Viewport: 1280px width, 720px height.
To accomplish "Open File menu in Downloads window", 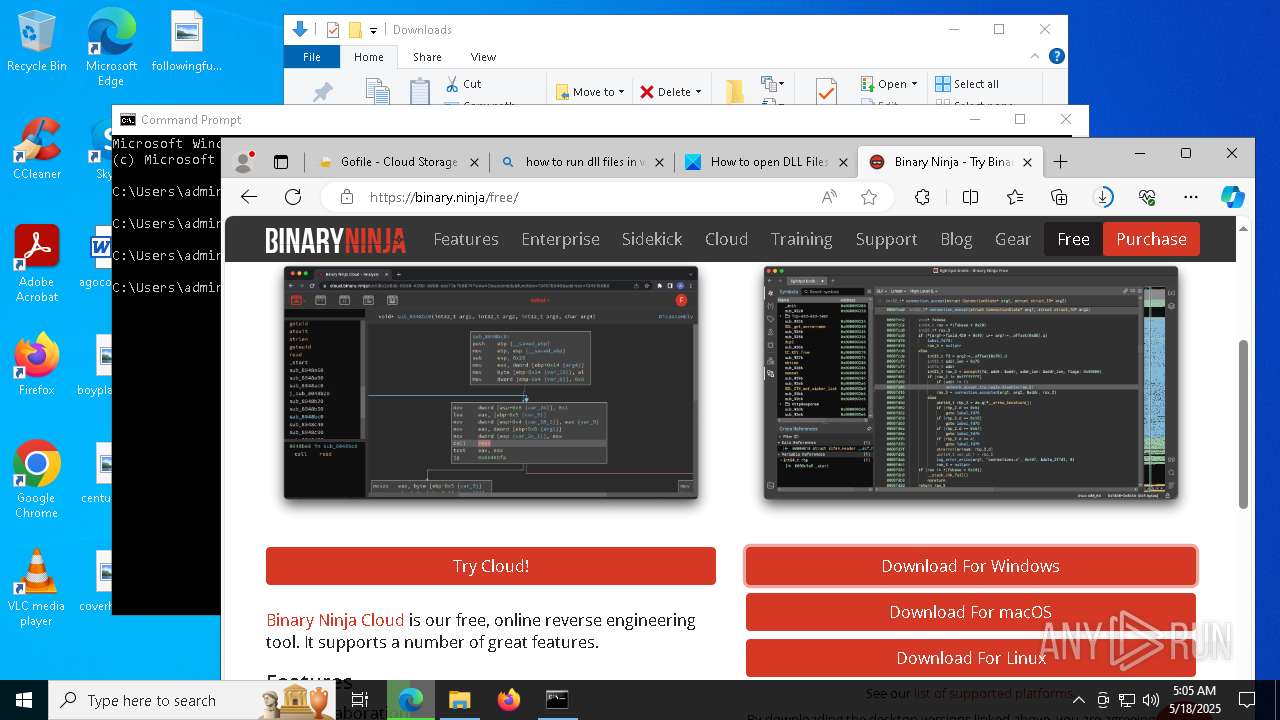I will [312, 57].
